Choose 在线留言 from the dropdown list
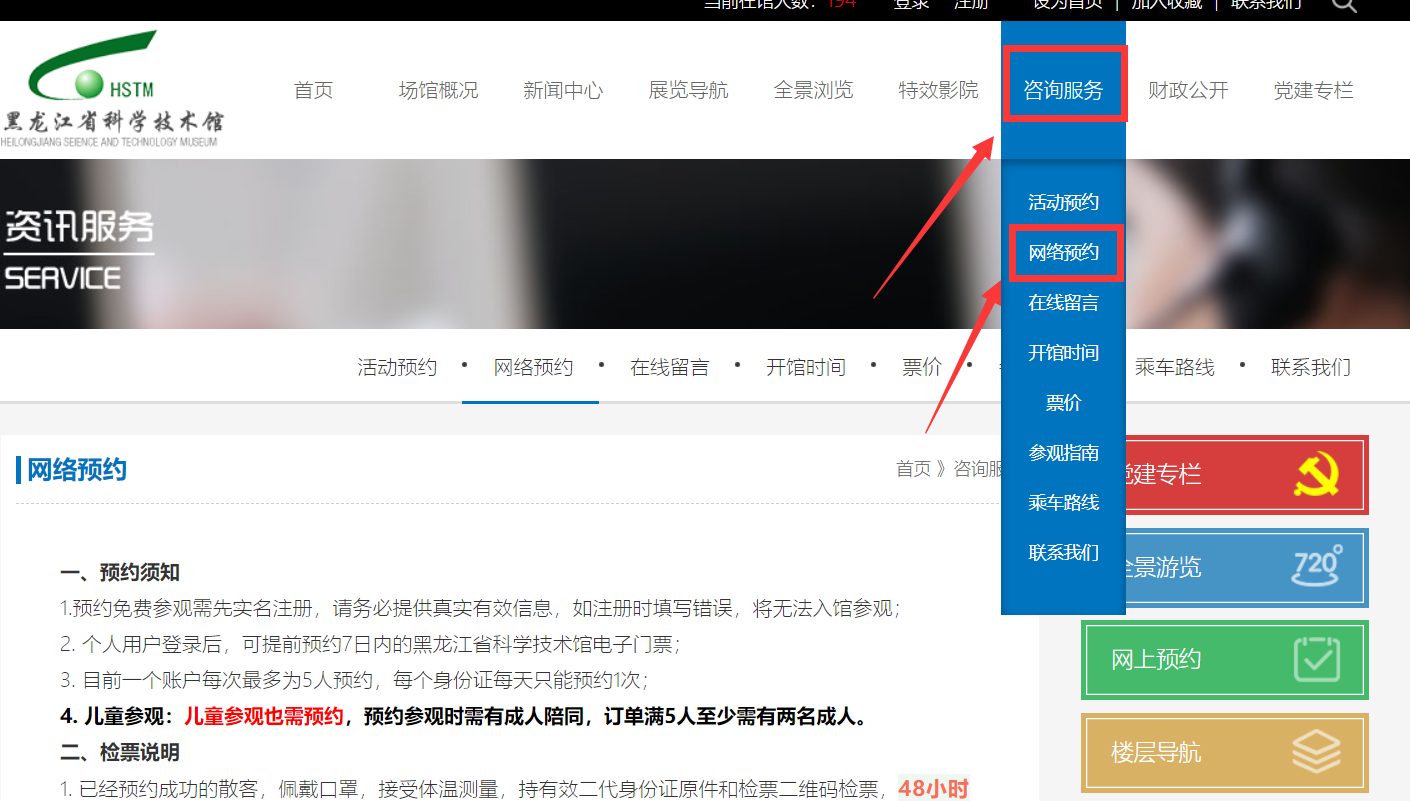The height and width of the screenshot is (801, 1410). pyautogui.click(x=1063, y=303)
